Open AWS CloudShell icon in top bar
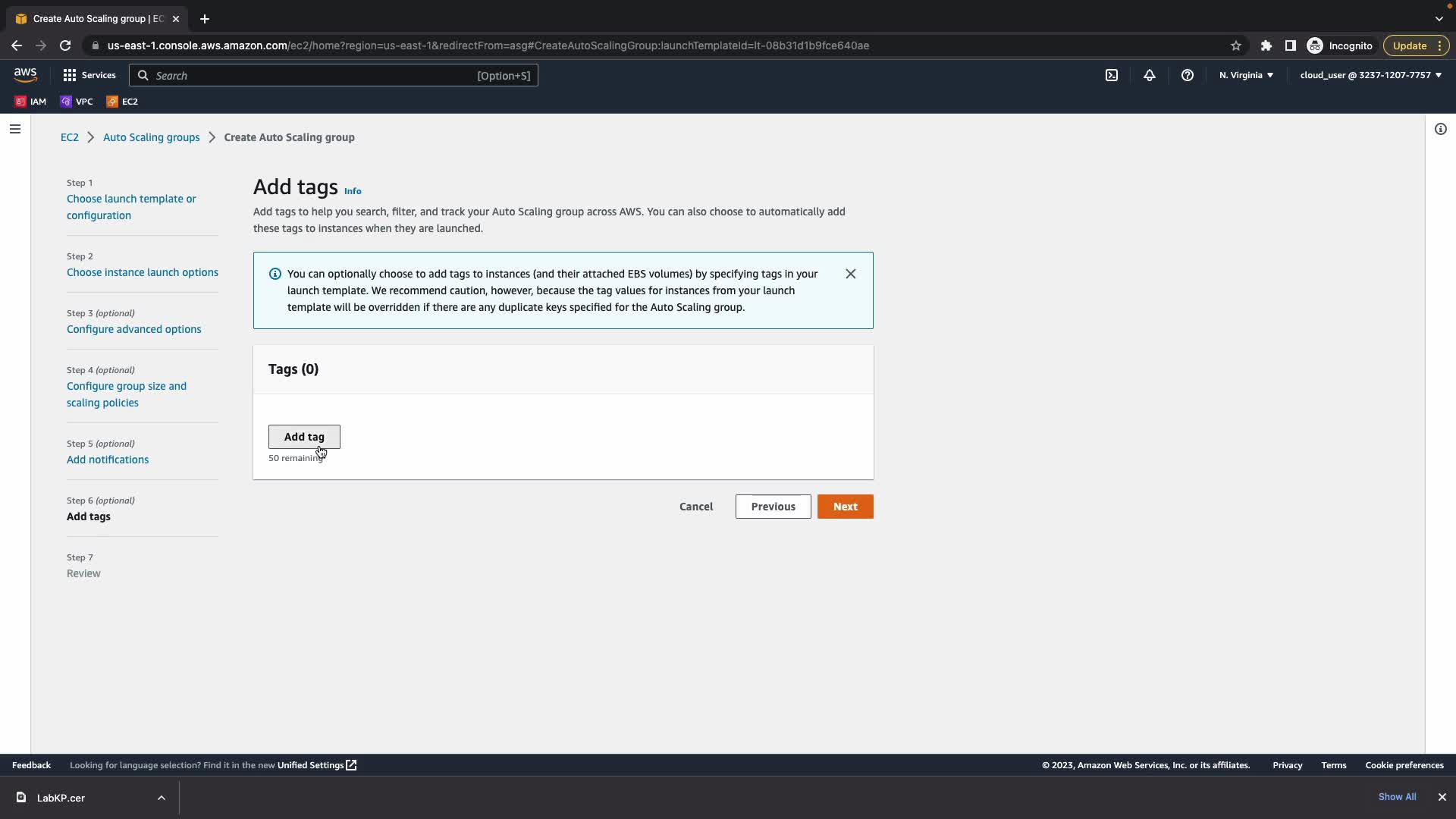This screenshot has height=819, width=1456. coord(1112,75)
